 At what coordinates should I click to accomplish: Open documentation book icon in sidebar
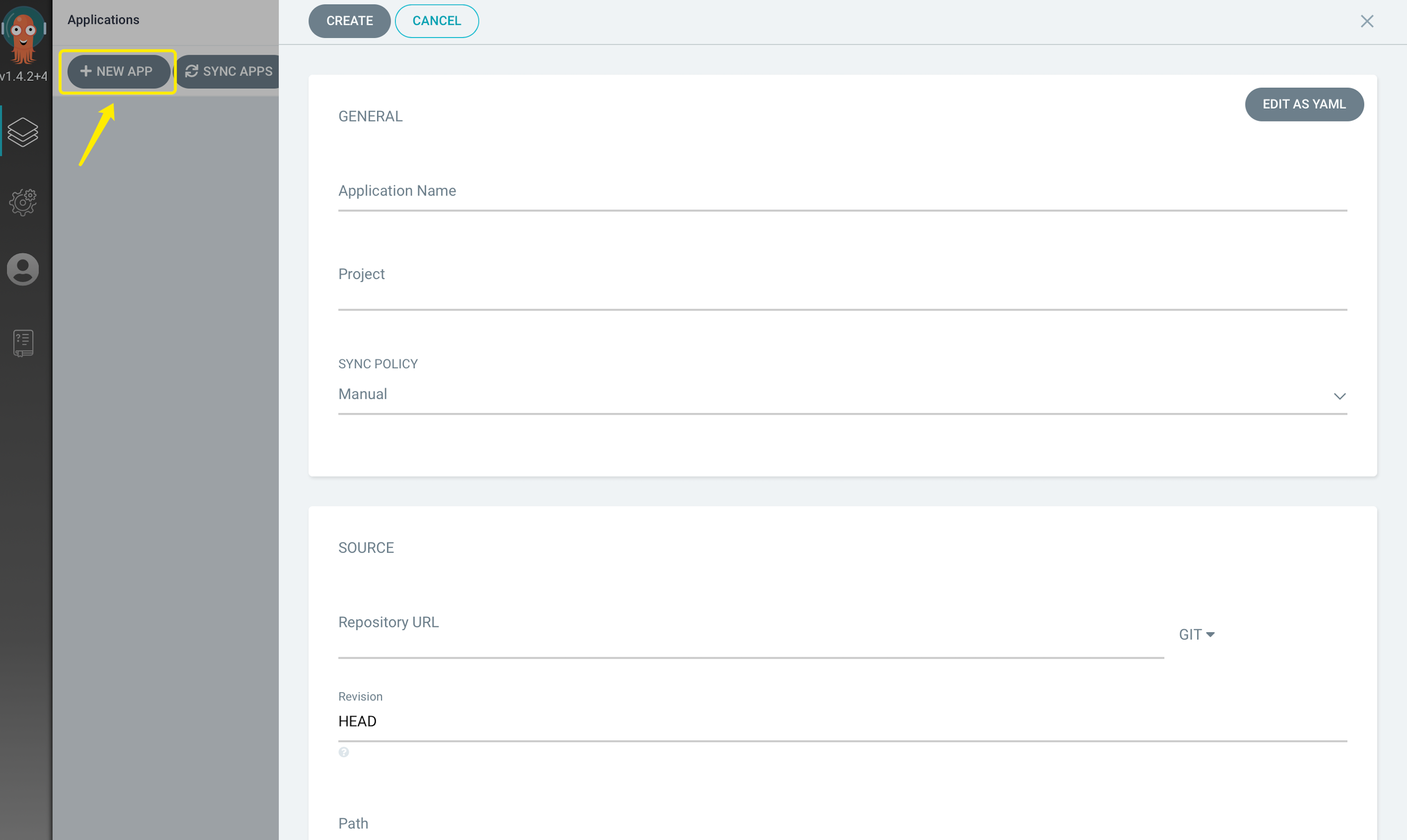[23, 343]
